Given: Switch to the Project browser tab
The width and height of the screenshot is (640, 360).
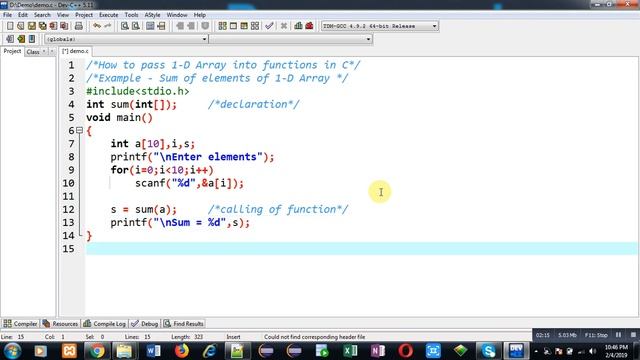Looking at the screenshot, I should pyautogui.click(x=12, y=51).
